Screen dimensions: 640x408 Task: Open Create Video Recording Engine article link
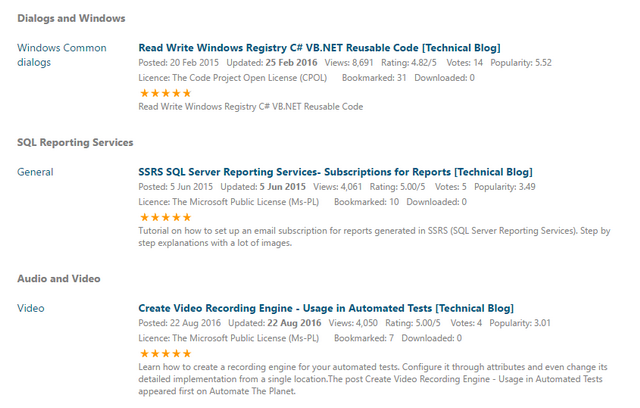(326, 308)
